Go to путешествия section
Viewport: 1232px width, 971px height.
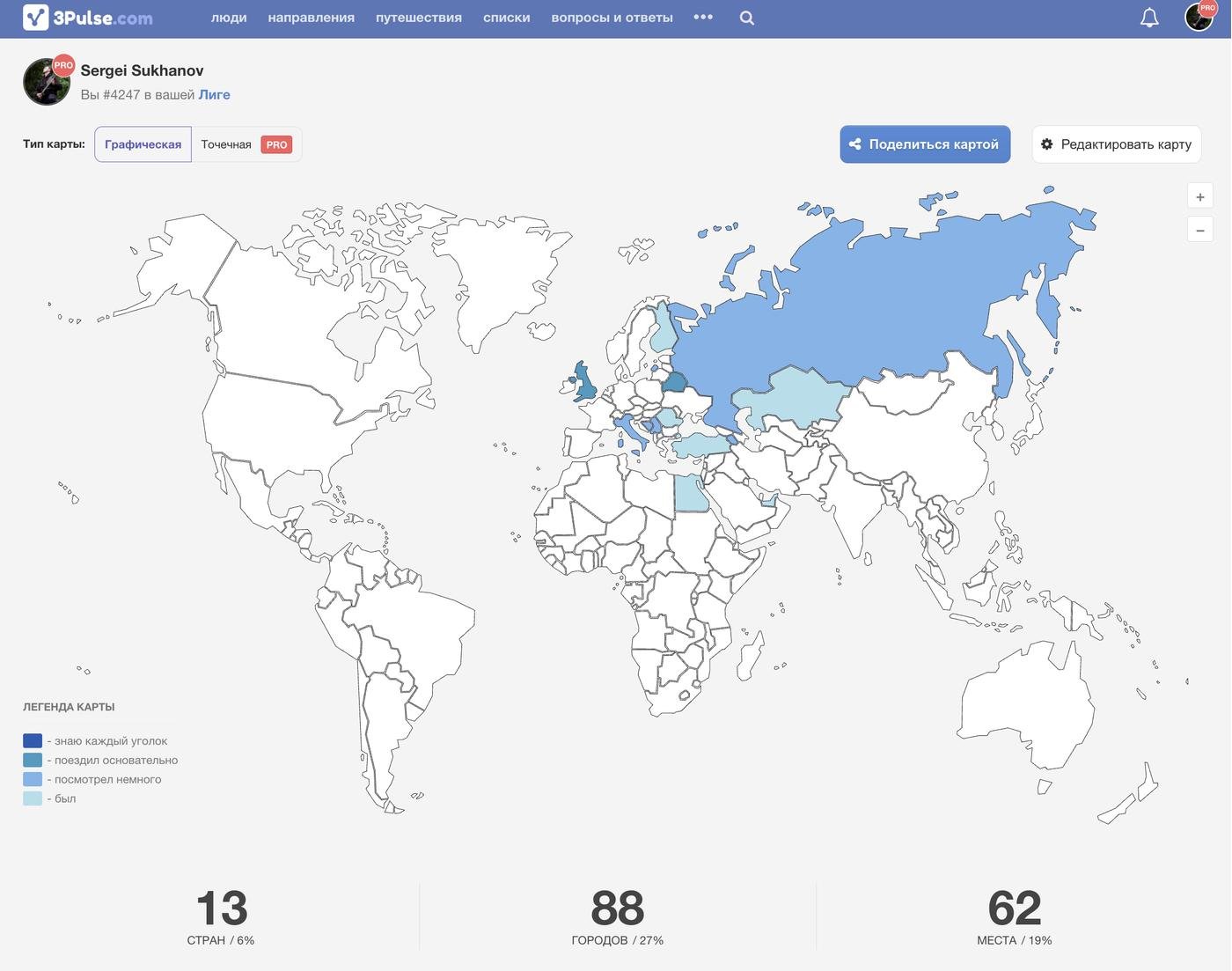418,18
